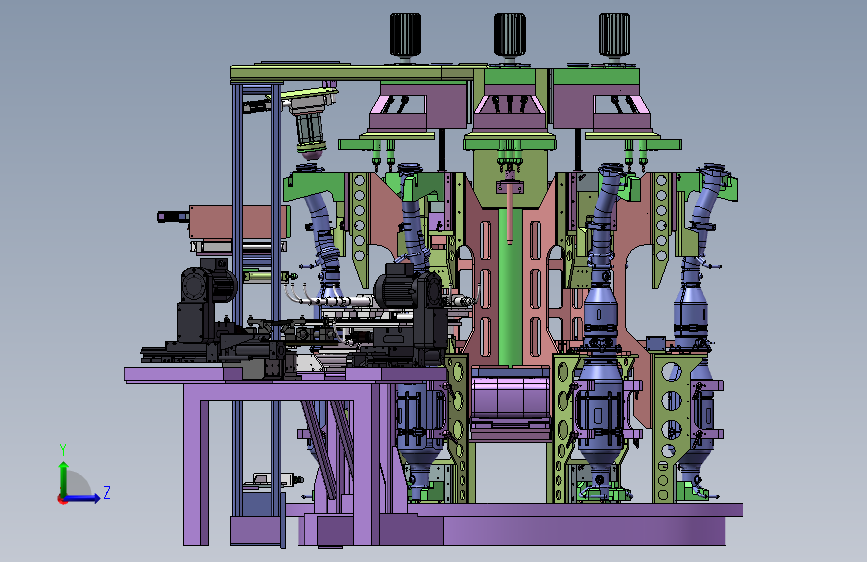Image resolution: width=867 pixels, height=562 pixels.
Task: Click the green Y axis of the view triad
Action: pyautogui.click(x=64, y=479)
